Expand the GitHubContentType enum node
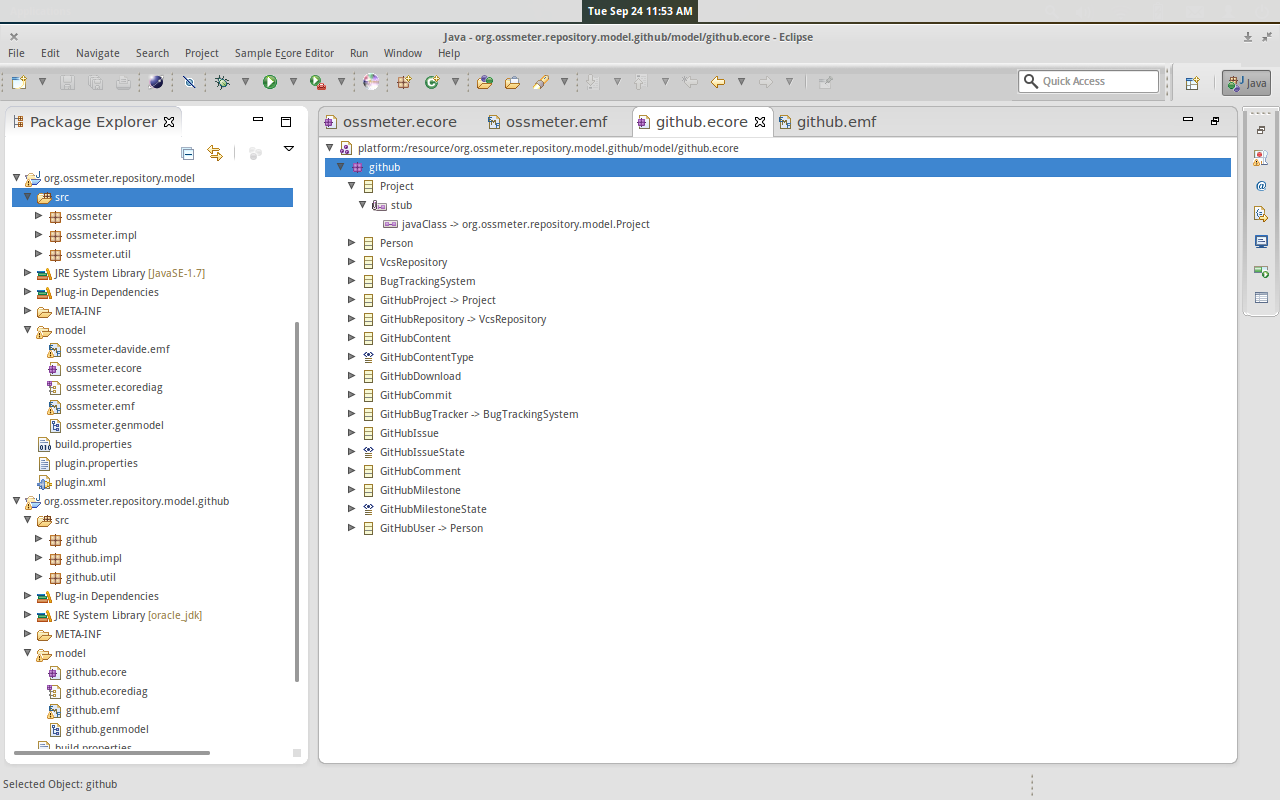1280x800 pixels. click(x=352, y=357)
